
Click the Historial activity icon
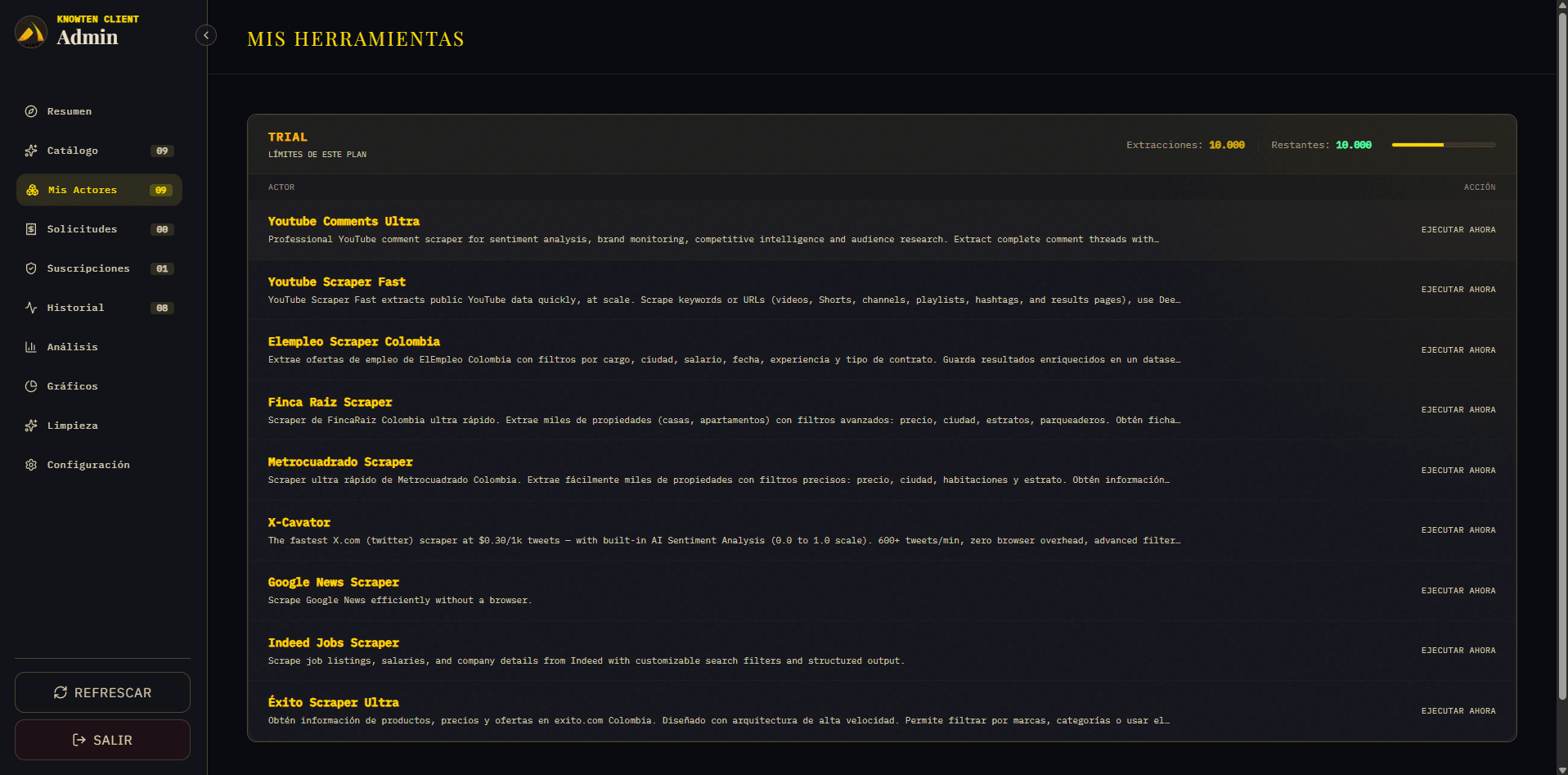[31, 308]
